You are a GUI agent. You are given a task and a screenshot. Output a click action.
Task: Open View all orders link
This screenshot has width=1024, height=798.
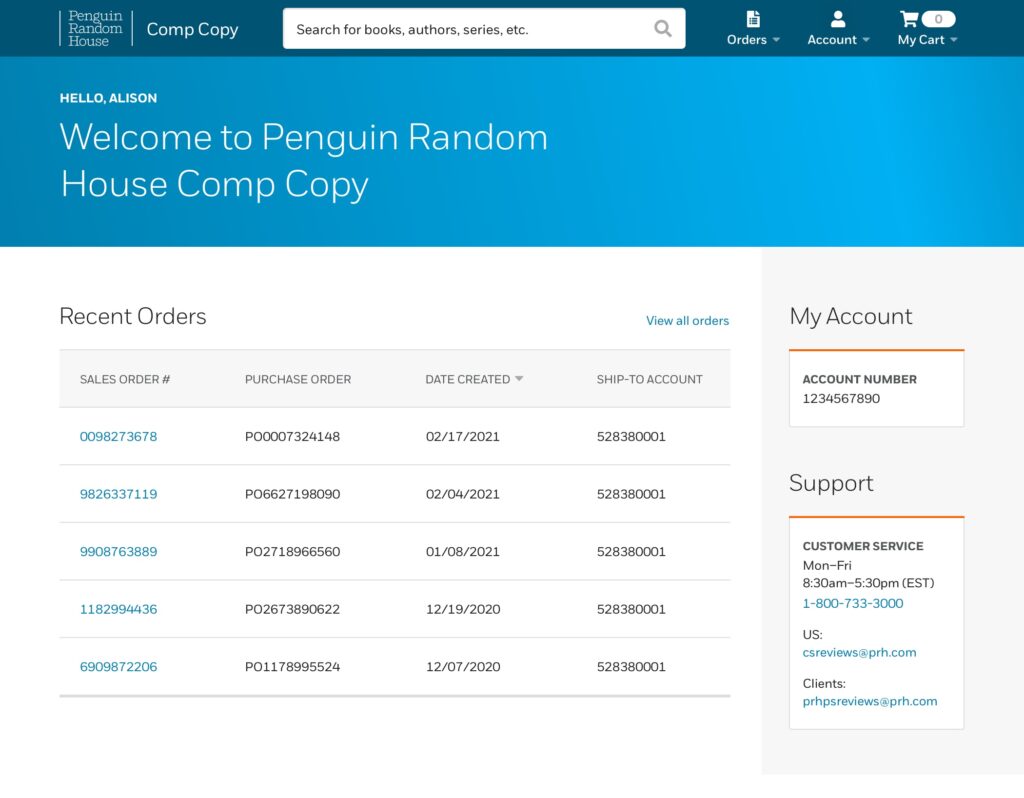point(687,321)
